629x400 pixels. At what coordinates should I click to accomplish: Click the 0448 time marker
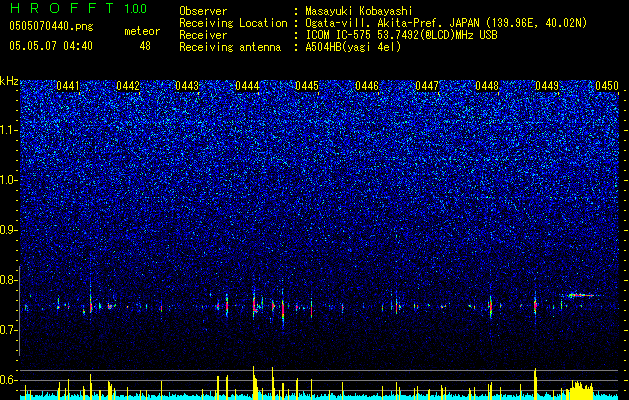click(x=487, y=86)
